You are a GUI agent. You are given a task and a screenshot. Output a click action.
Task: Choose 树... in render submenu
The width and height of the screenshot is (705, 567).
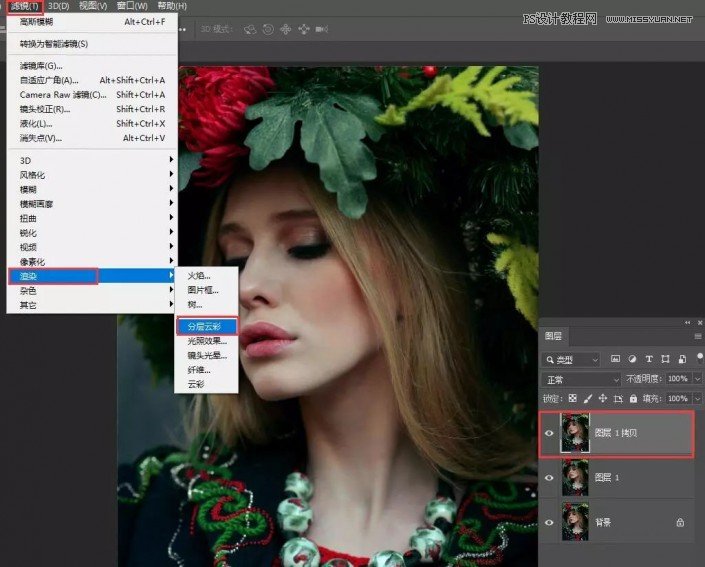pos(206,304)
